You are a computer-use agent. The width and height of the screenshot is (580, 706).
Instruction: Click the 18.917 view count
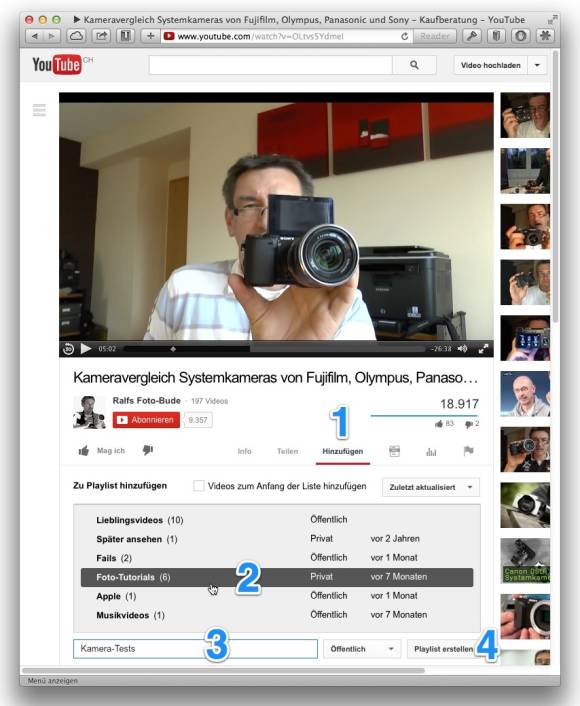(459, 404)
